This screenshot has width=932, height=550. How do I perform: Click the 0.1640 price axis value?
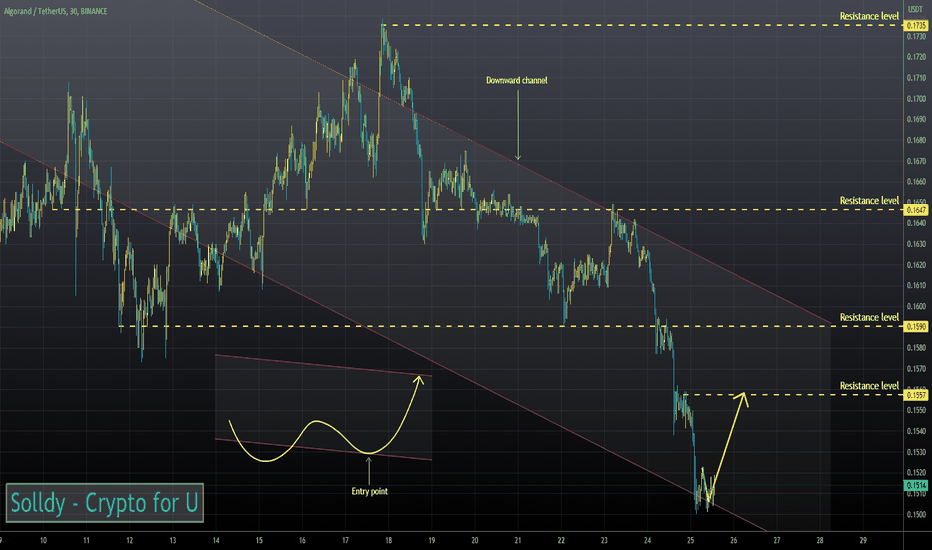[x=916, y=223]
